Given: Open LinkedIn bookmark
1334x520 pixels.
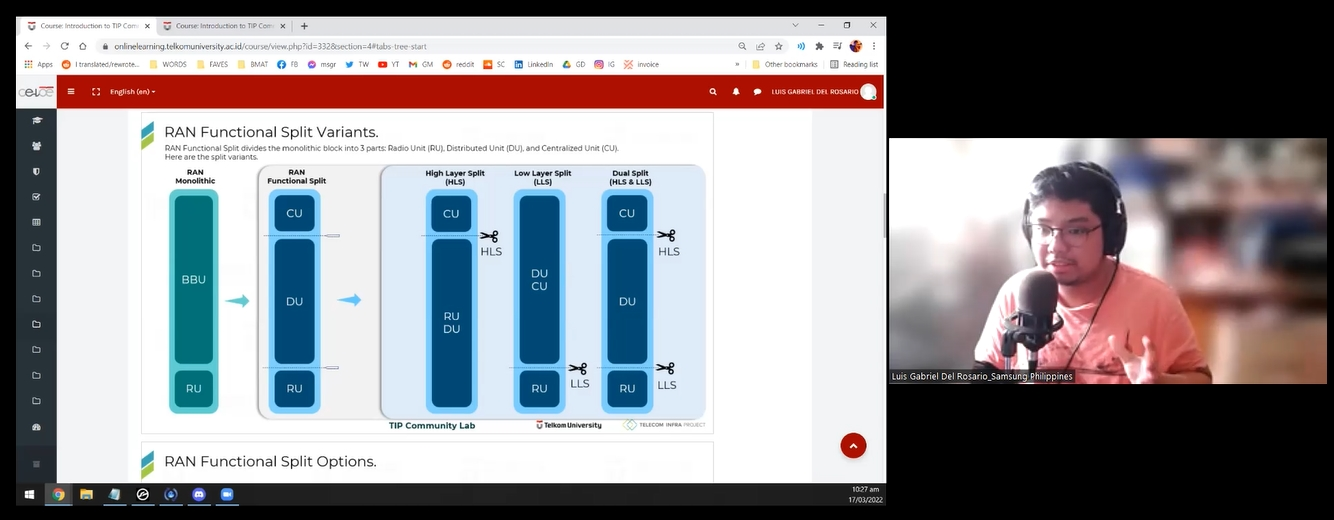Looking at the screenshot, I should [534, 64].
